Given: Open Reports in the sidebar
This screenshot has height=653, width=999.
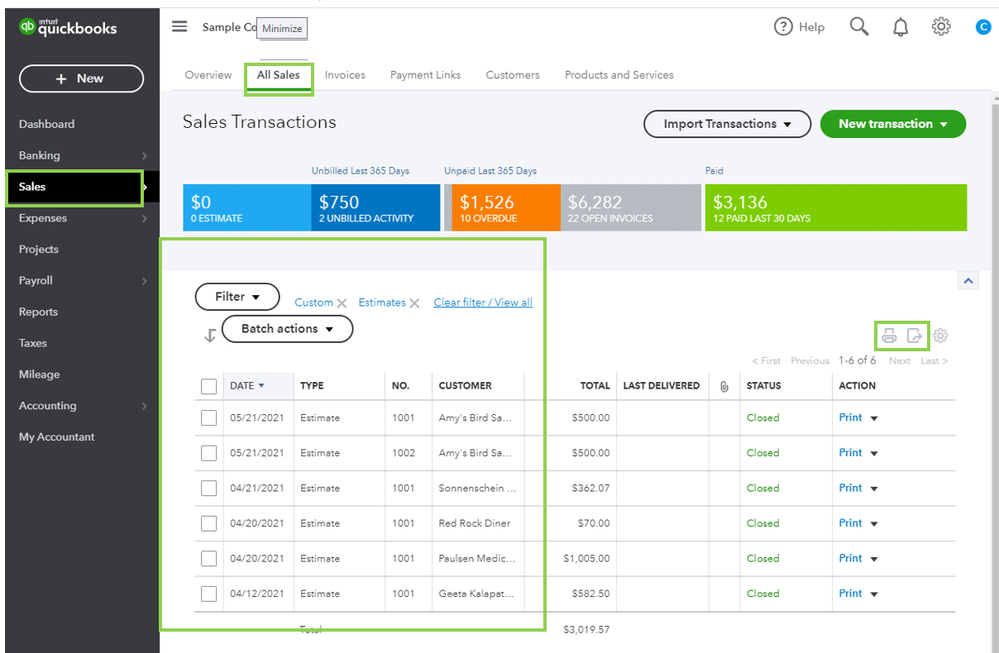Looking at the screenshot, I should point(38,312).
